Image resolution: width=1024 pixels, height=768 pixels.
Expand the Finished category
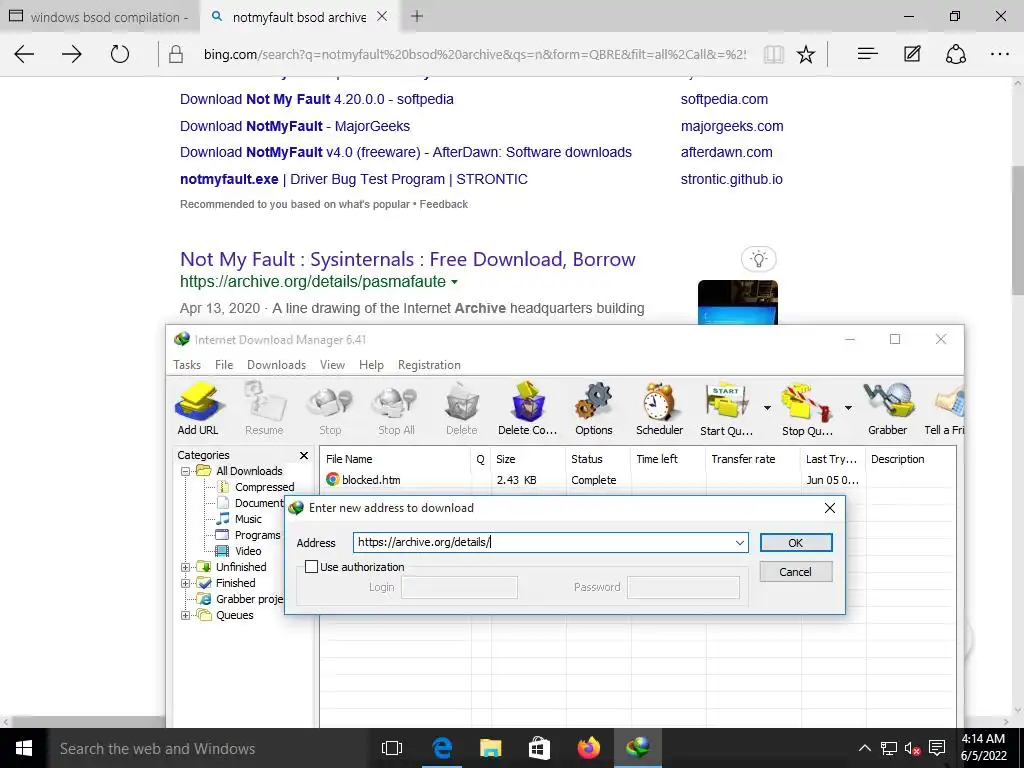point(185,583)
